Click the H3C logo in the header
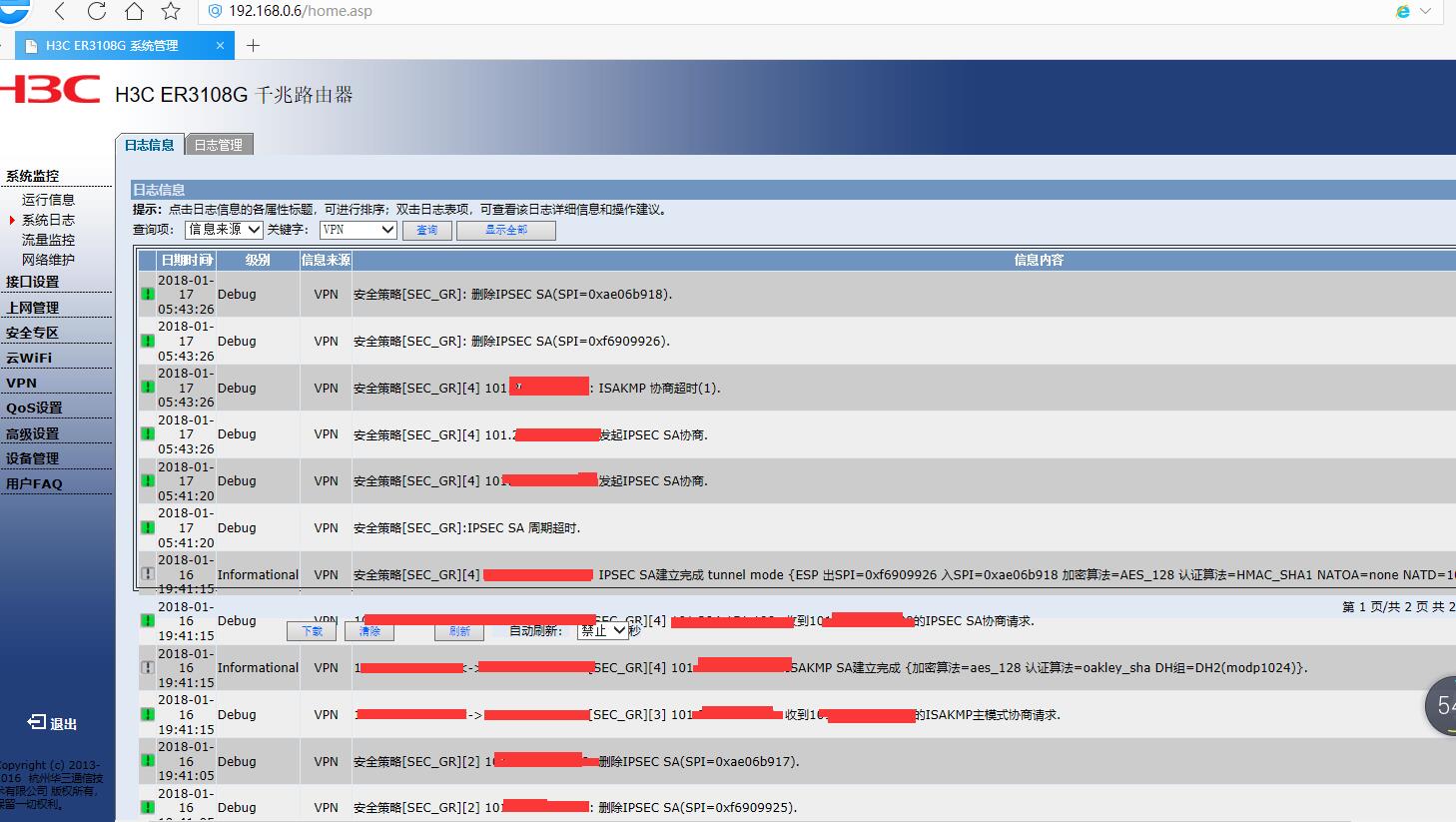The image size is (1456, 822). click(51, 90)
